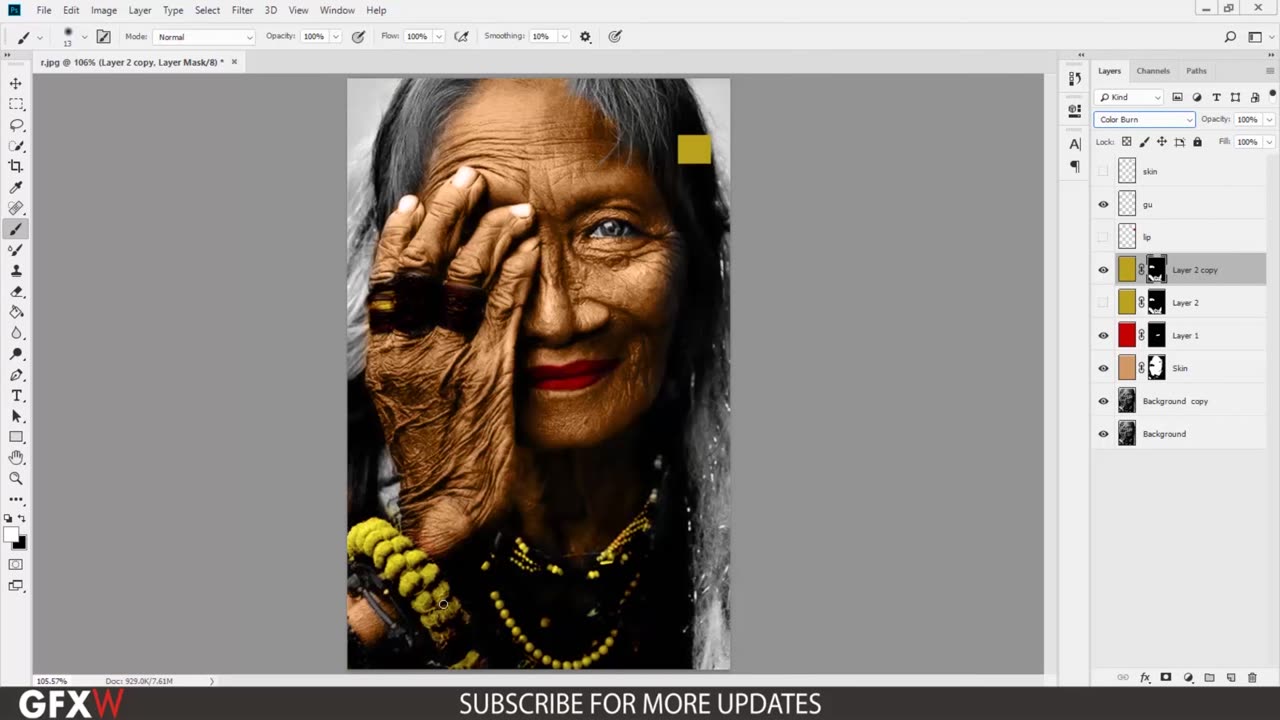Select the Clone Stamp tool
The height and width of the screenshot is (720, 1280).
(x=16, y=270)
